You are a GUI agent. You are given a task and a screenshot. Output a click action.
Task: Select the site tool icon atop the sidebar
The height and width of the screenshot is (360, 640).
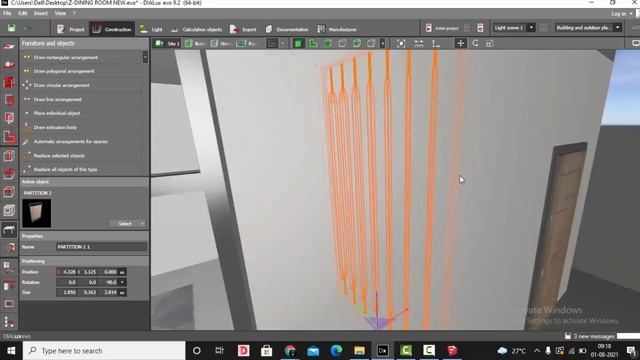(x=9, y=46)
